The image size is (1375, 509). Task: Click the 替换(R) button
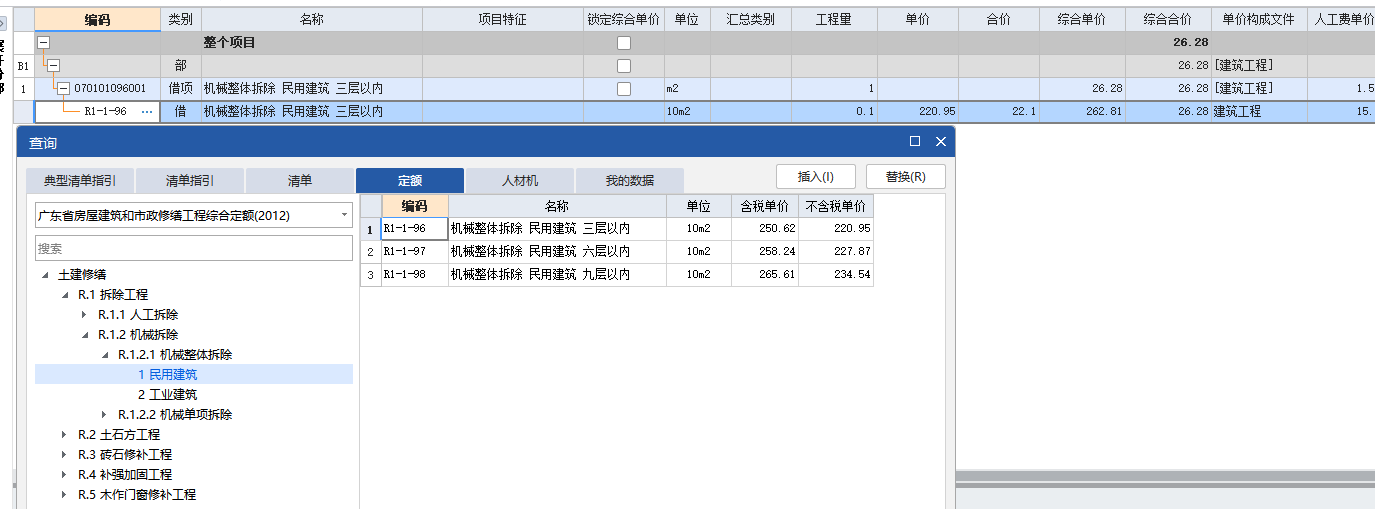[x=905, y=177]
